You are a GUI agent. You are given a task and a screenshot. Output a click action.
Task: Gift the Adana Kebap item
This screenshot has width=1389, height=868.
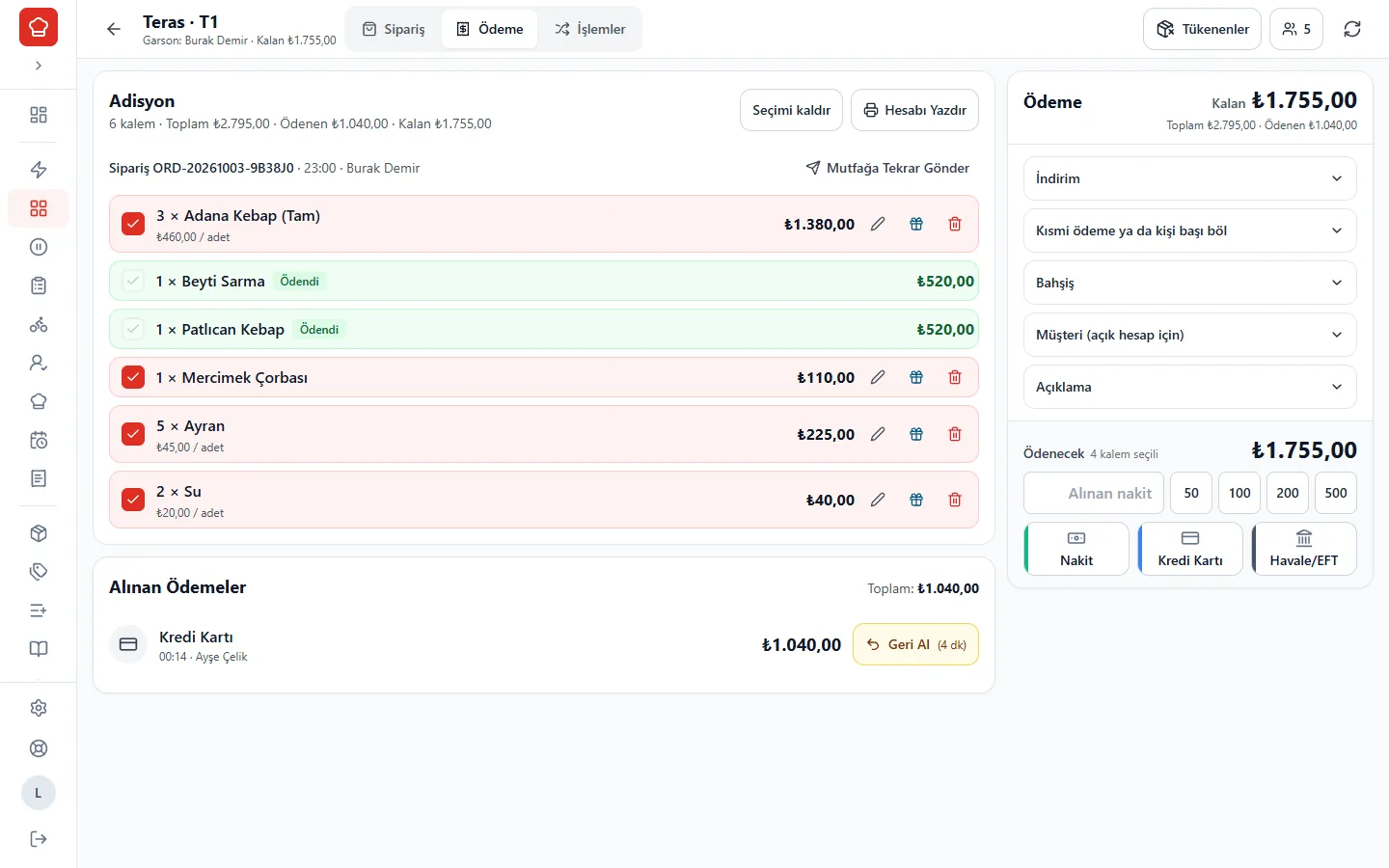click(x=916, y=224)
